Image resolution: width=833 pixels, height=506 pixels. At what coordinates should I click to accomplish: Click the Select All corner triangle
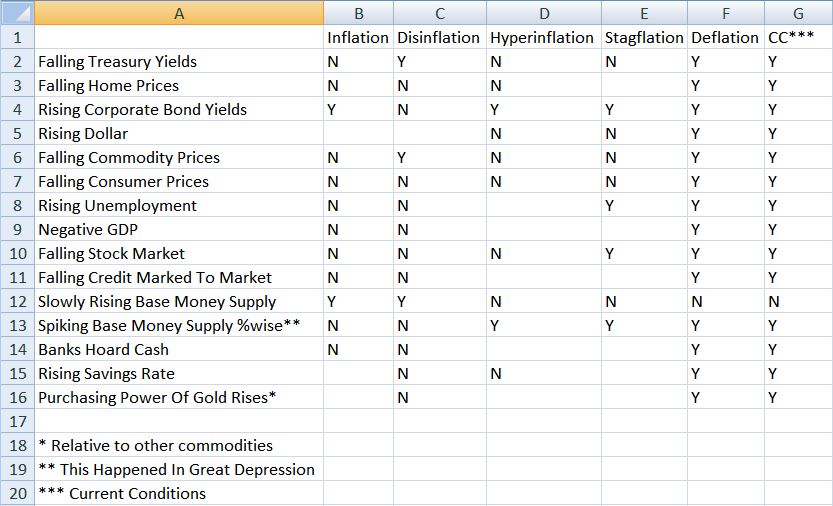pos(18,13)
